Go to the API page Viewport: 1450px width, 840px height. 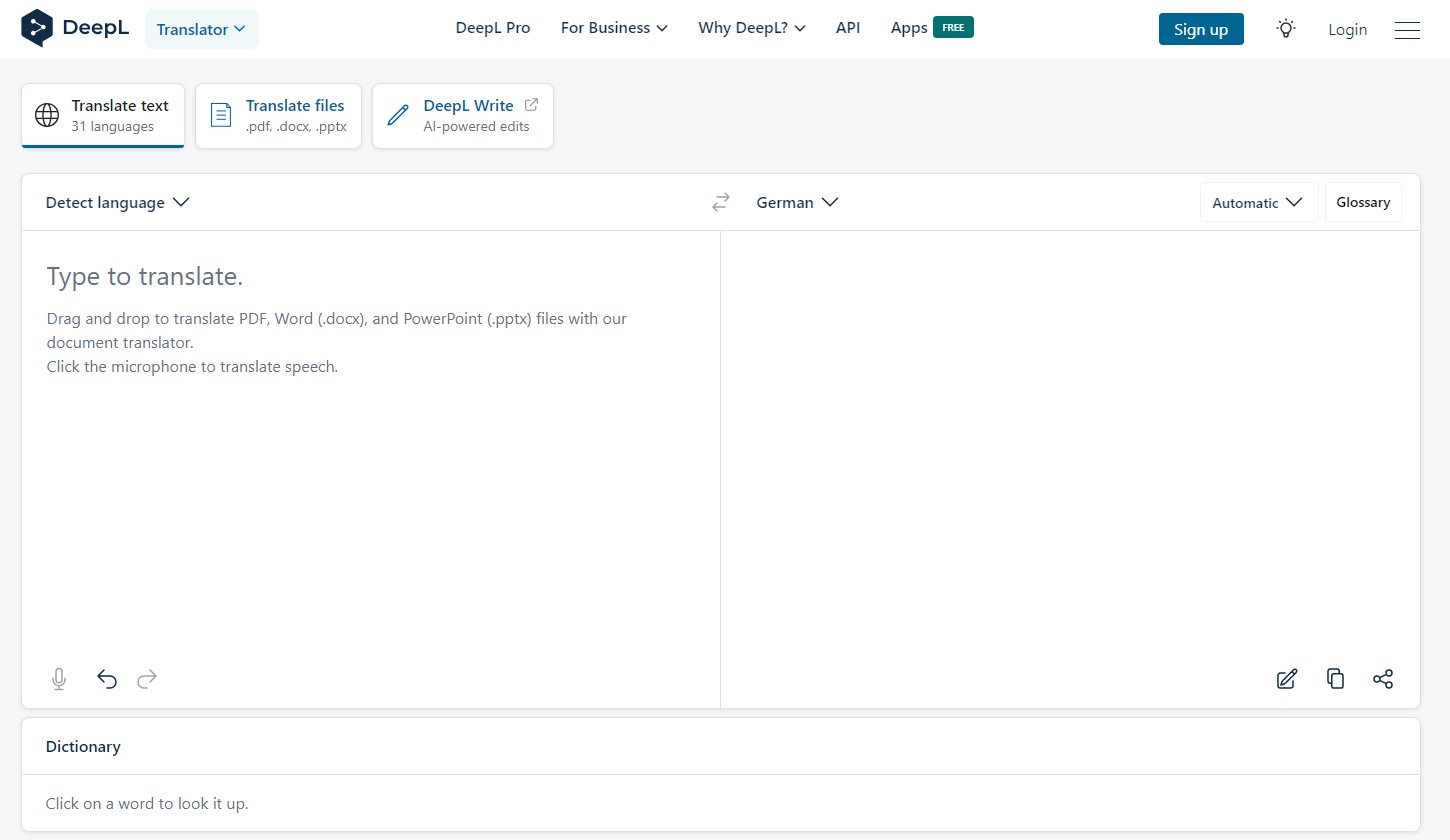[848, 28]
